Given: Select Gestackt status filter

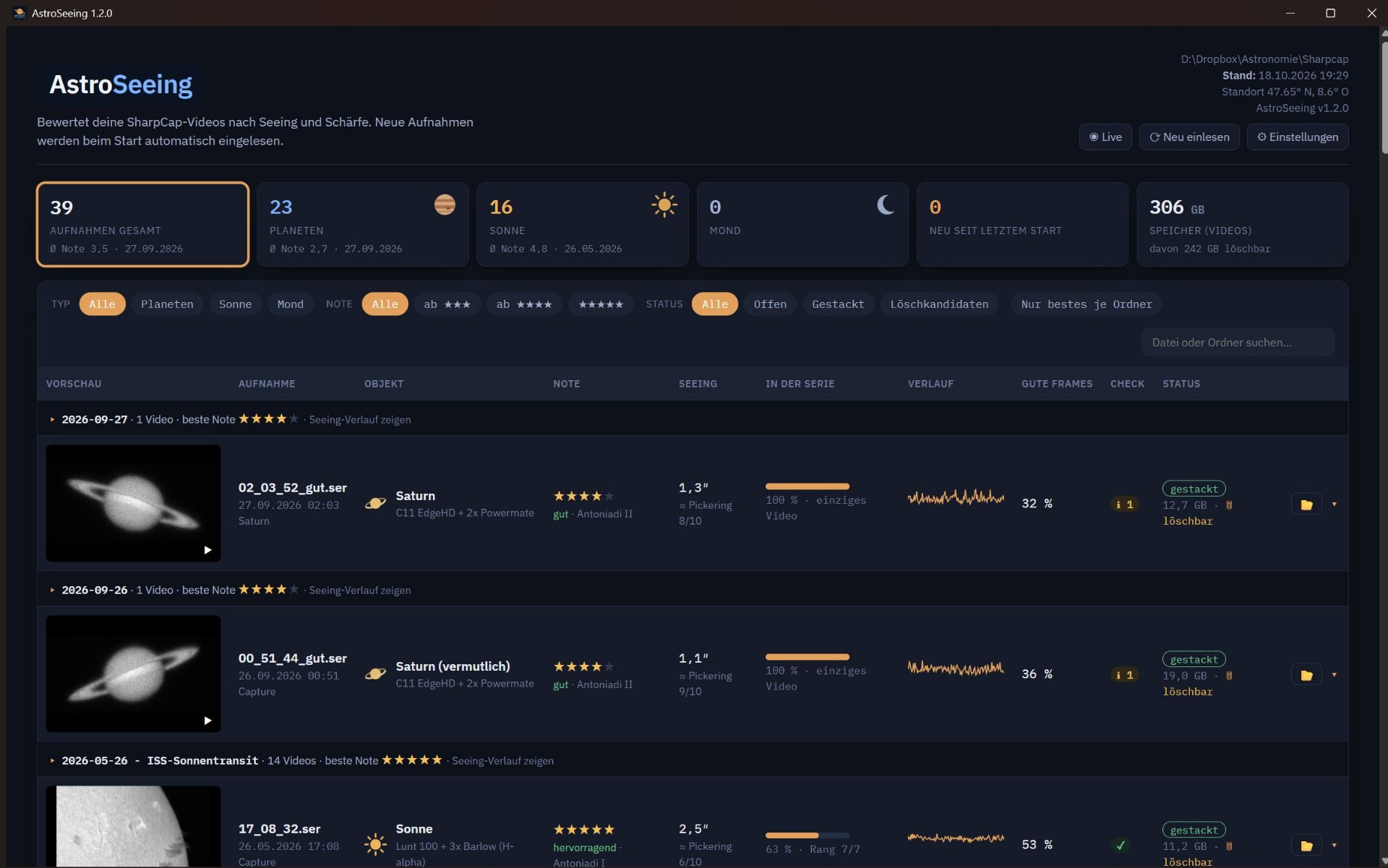Looking at the screenshot, I should pyautogui.click(x=838, y=304).
